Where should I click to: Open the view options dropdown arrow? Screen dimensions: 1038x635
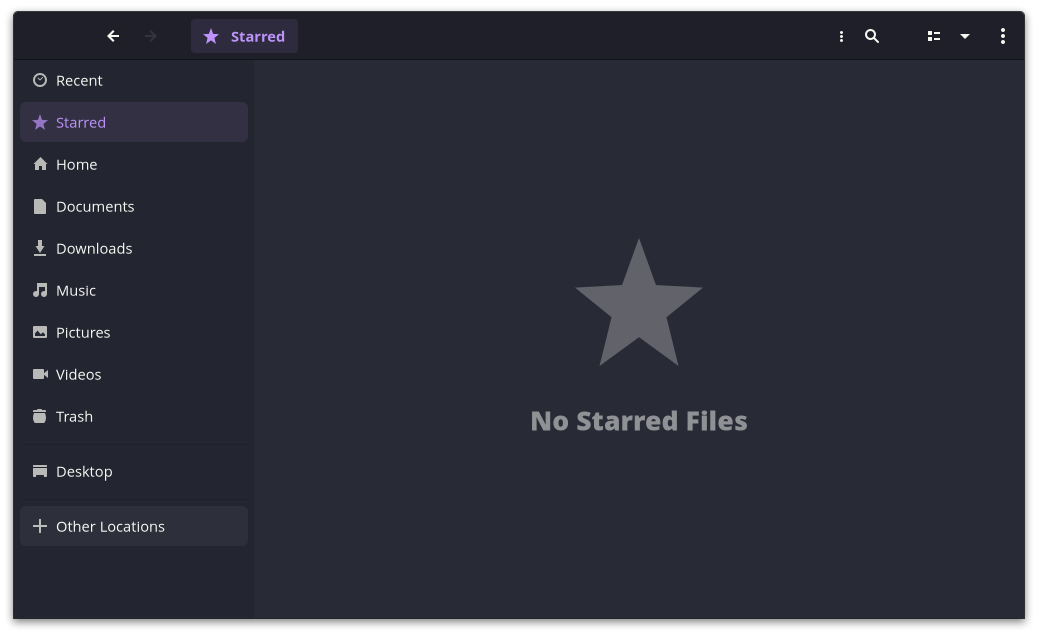[x=964, y=36]
